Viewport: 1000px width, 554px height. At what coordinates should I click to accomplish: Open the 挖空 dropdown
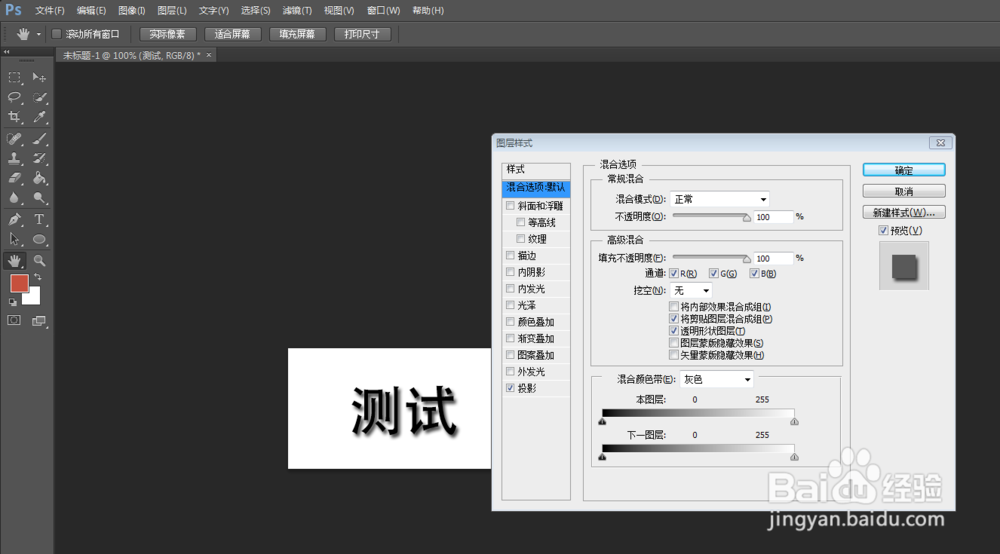(691, 291)
